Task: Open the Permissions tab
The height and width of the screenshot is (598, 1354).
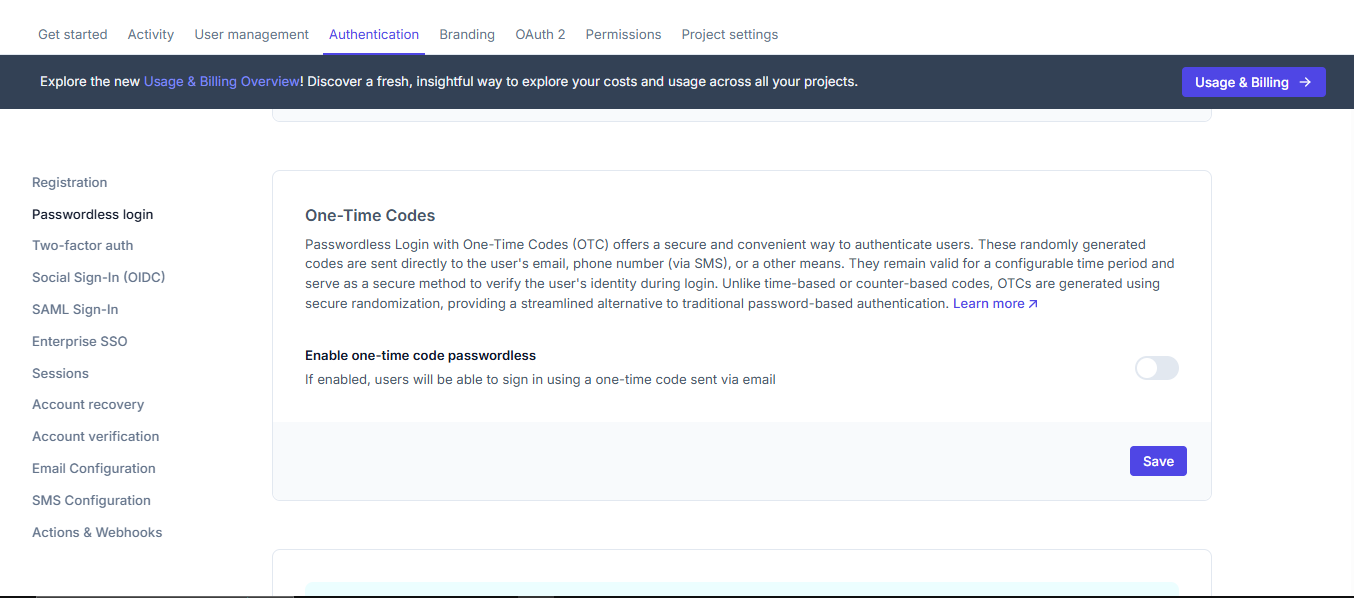Action: pyautogui.click(x=623, y=33)
